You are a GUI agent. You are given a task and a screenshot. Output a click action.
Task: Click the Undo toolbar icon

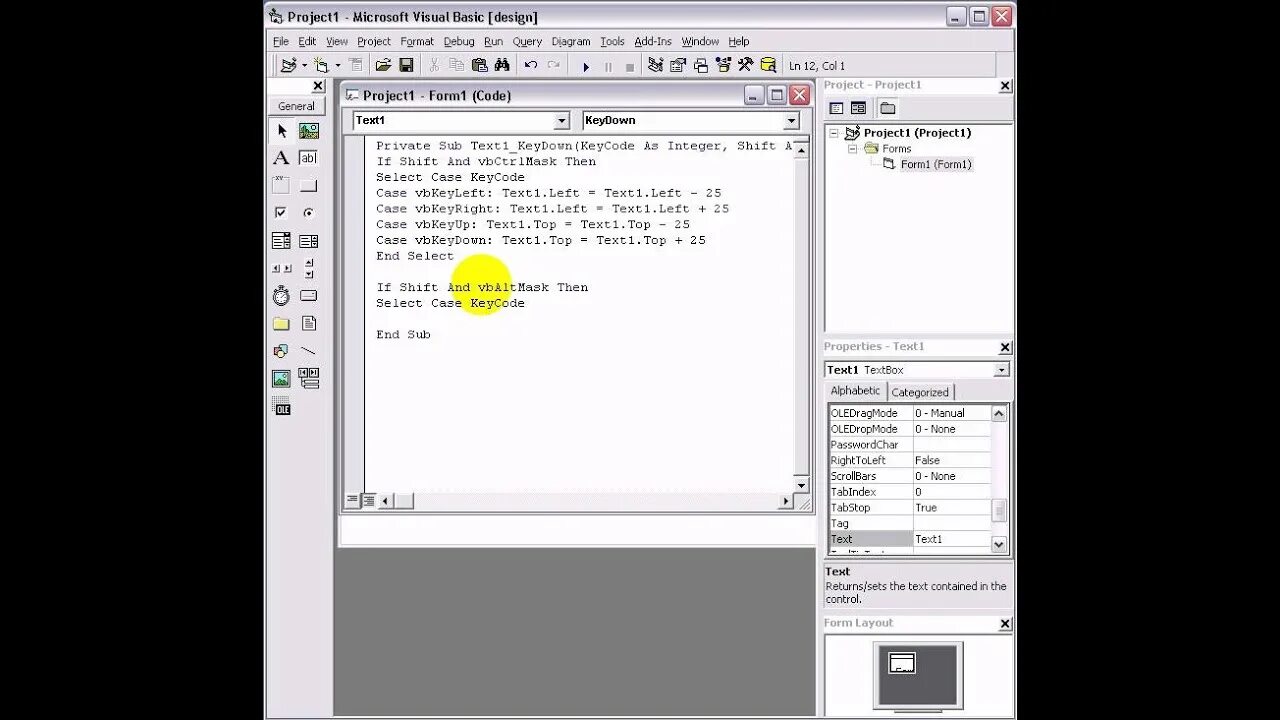pos(531,65)
